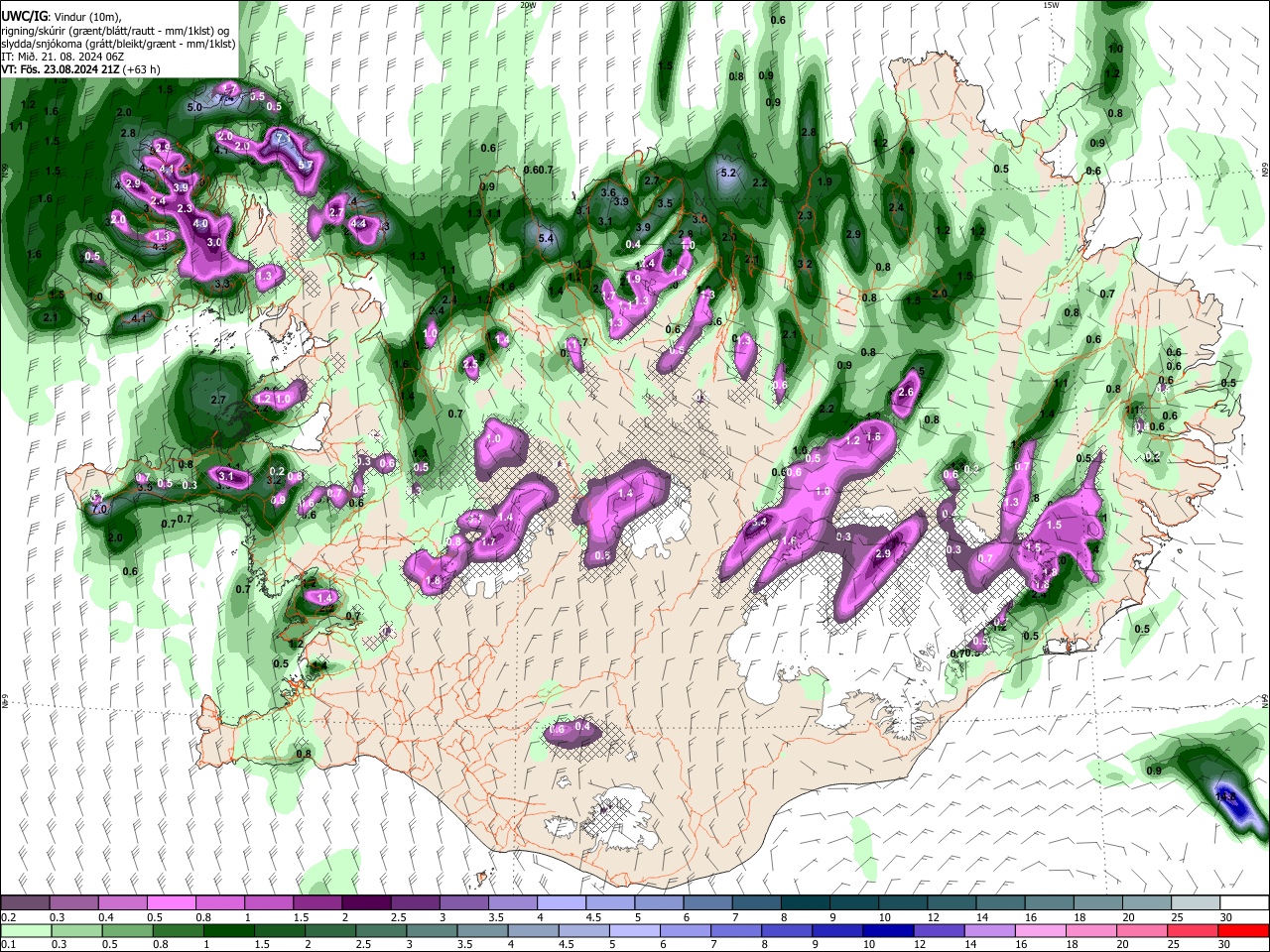Image resolution: width=1270 pixels, height=952 pixels.
Task: Click the '12' label in the snow legend
Action: click(933, 917)
